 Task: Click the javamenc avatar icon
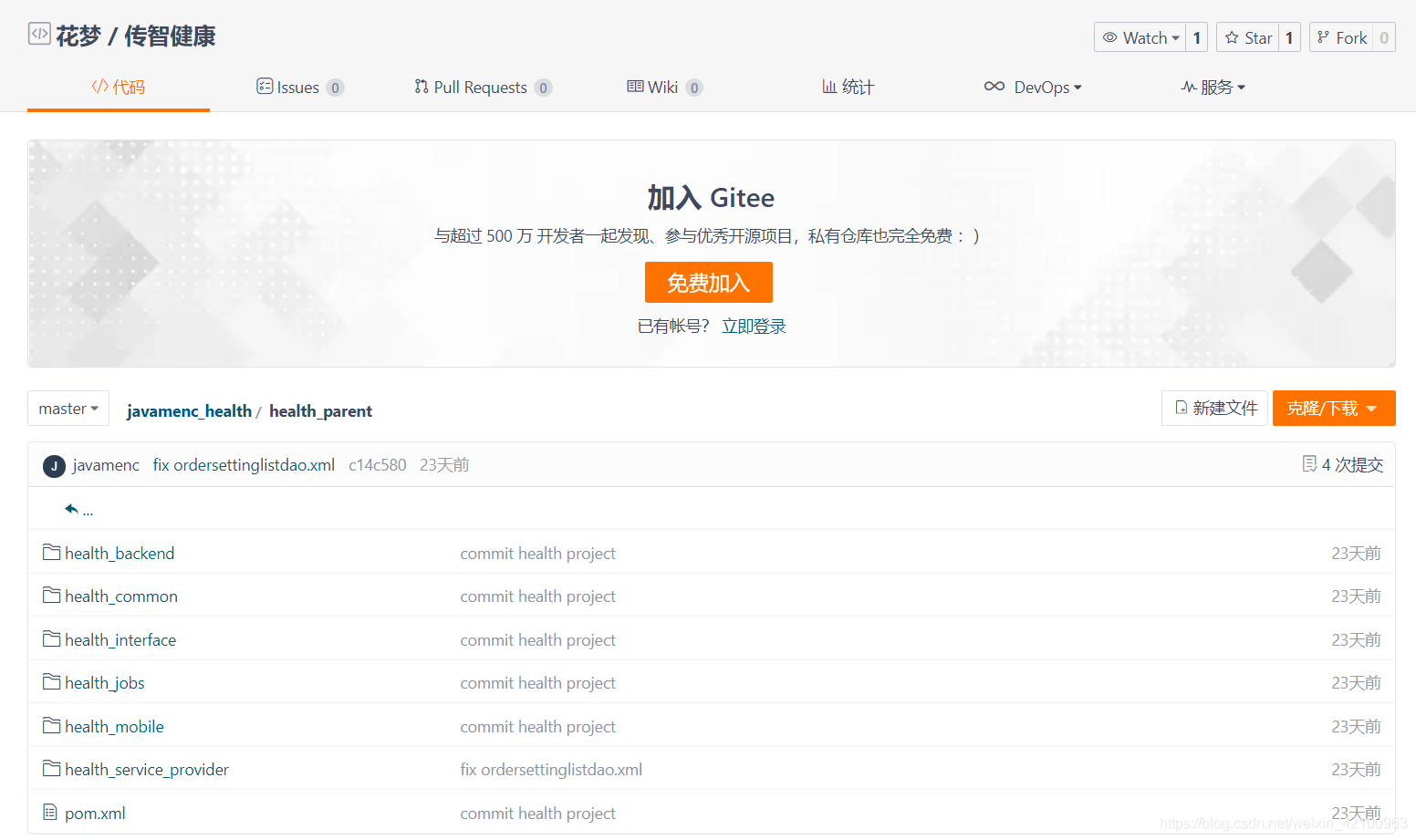(54, 466)
